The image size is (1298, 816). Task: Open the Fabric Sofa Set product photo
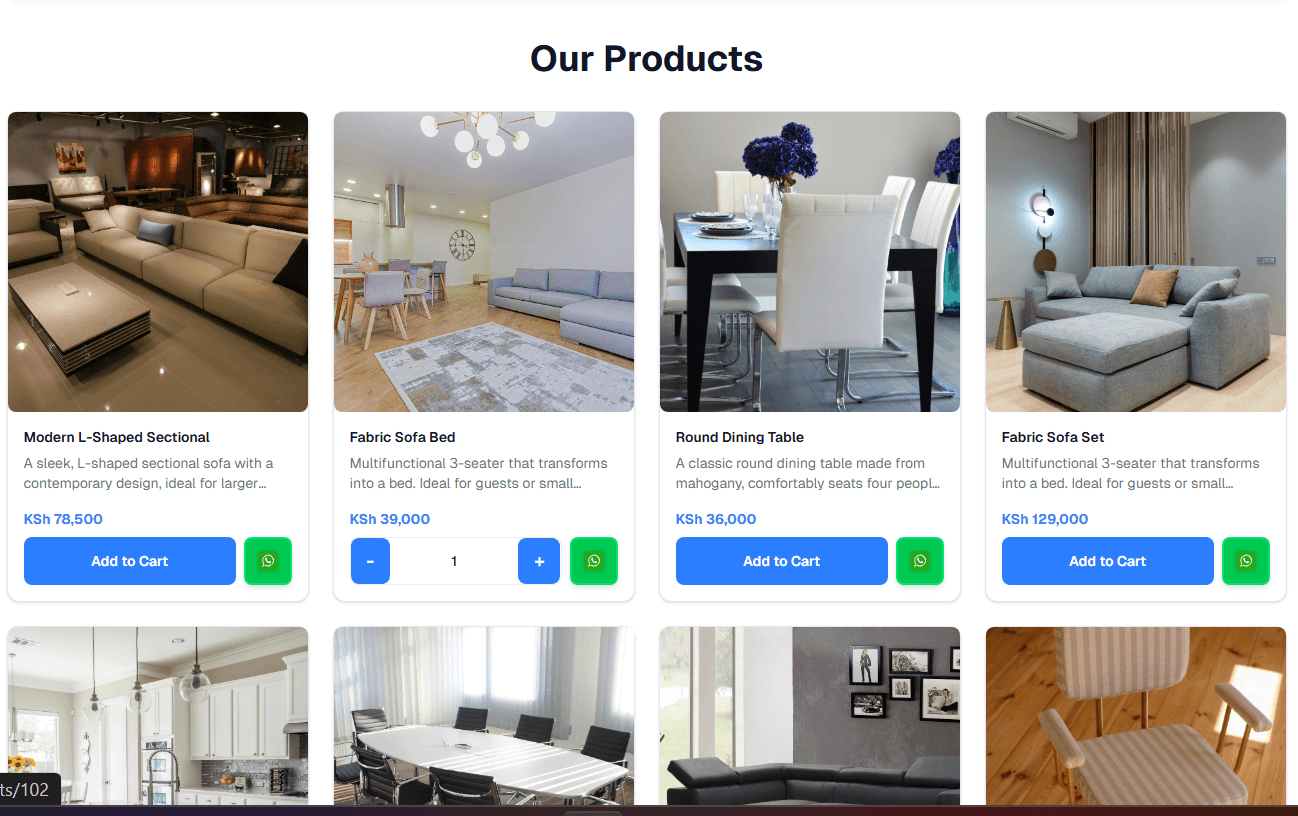click(1136, 262)
